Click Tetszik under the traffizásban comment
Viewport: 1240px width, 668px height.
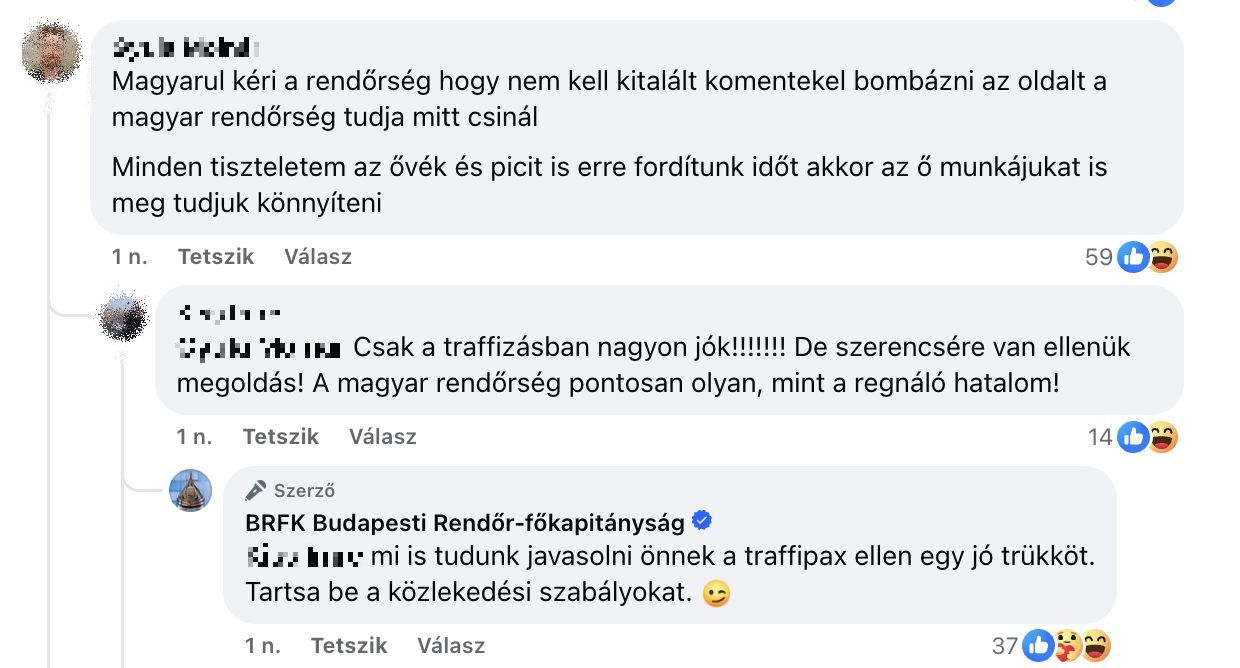[x=281, y=437]
